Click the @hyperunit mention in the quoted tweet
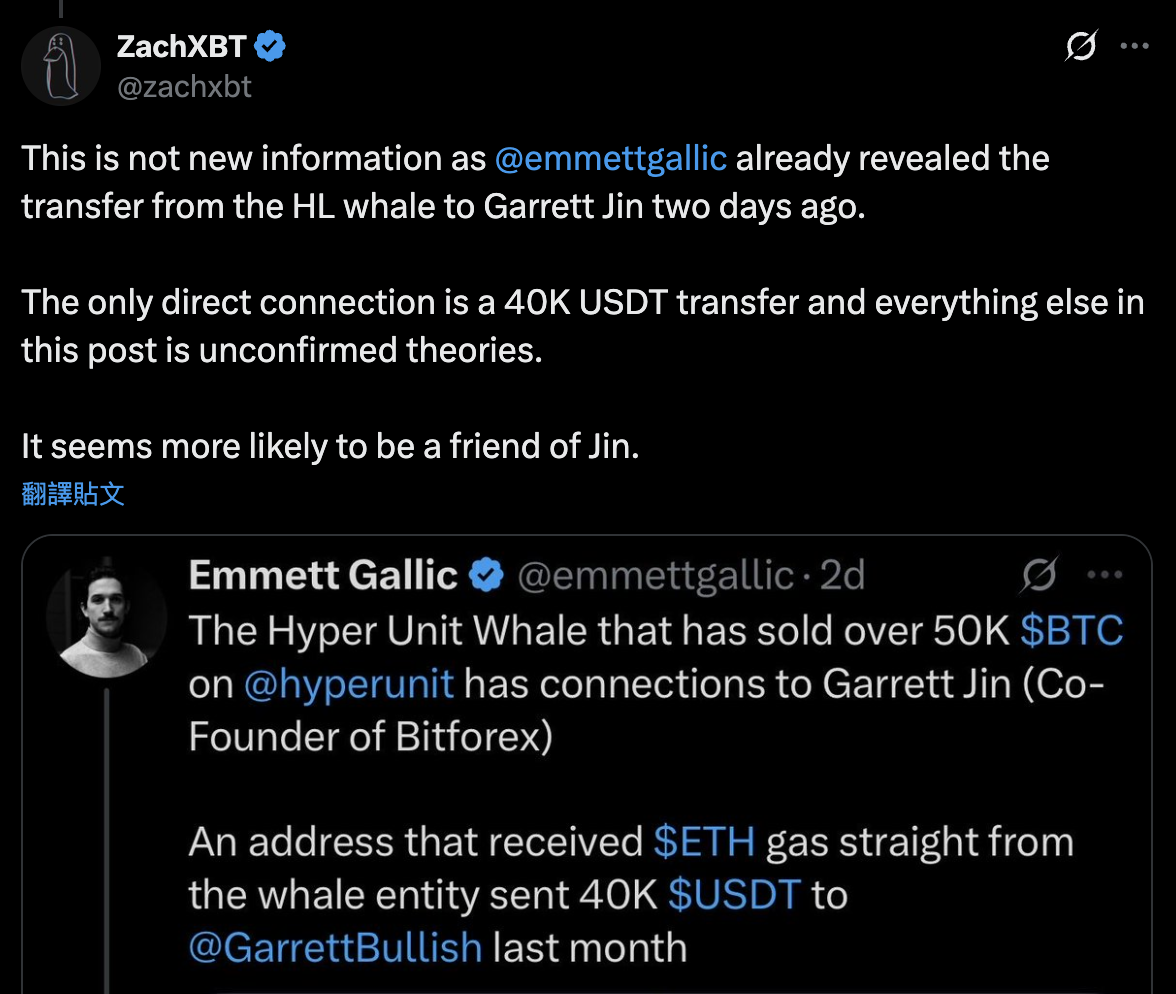 pyautogui.click(x=350, y=684)
